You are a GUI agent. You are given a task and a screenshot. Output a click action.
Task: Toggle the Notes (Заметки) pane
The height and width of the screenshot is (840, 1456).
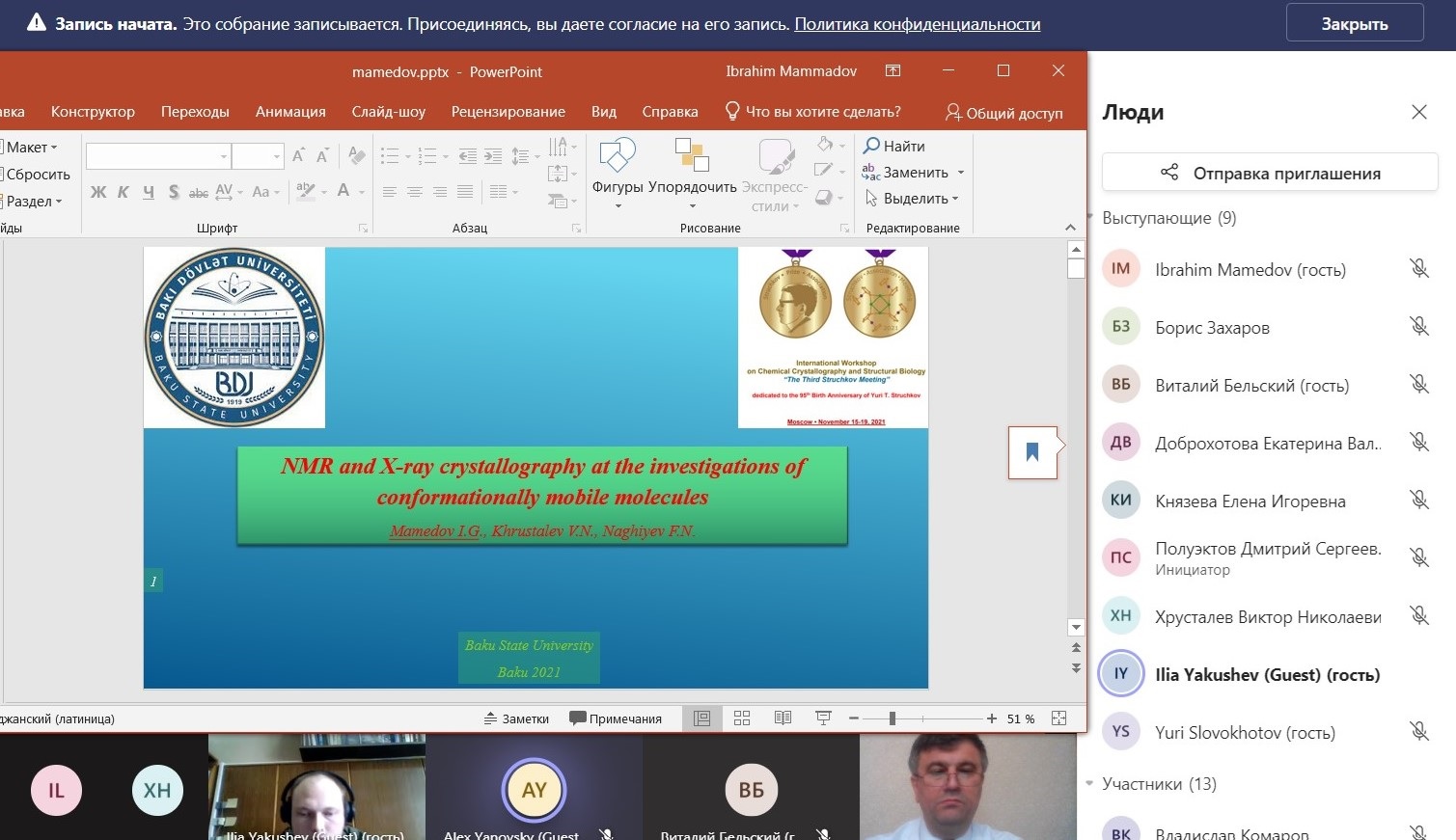tap(516, 718)
